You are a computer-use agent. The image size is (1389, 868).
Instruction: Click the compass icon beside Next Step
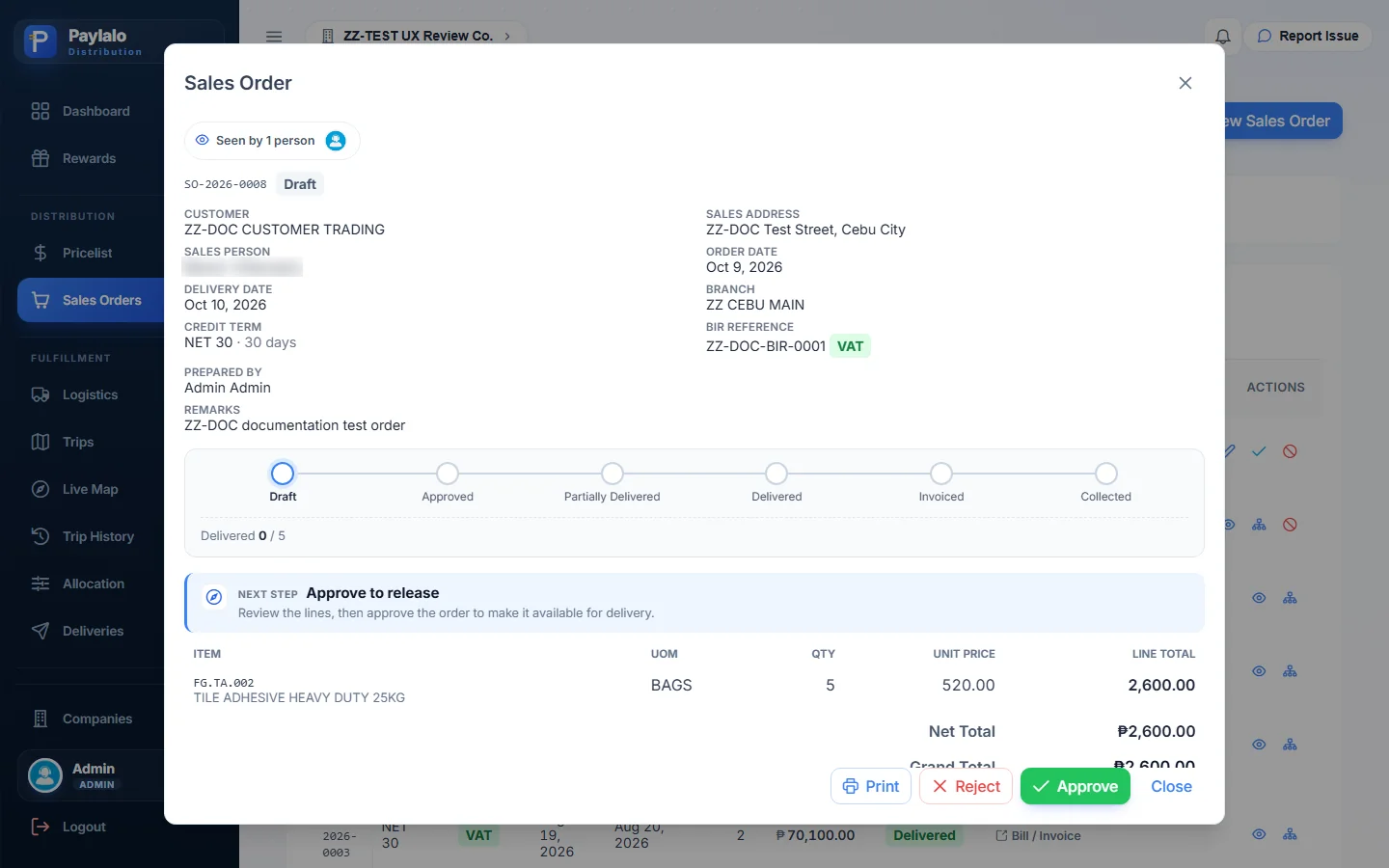[x=214, y=597]
